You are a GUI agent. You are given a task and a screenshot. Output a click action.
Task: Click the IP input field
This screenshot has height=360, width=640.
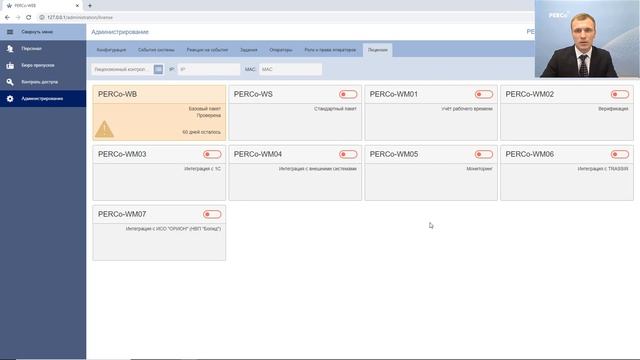pos(209,69)
